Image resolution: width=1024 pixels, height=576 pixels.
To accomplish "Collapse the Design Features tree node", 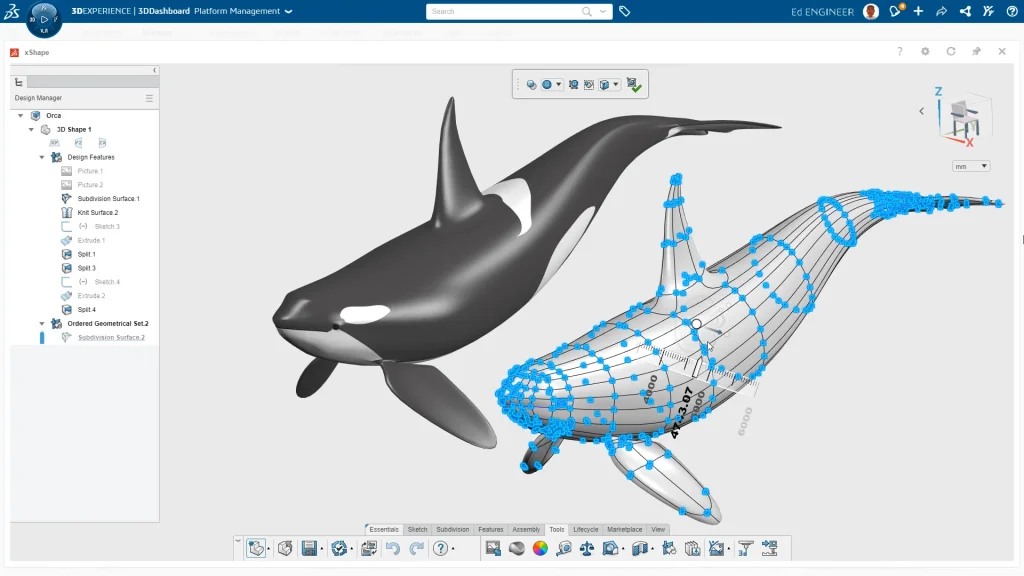I will point(42,157).
